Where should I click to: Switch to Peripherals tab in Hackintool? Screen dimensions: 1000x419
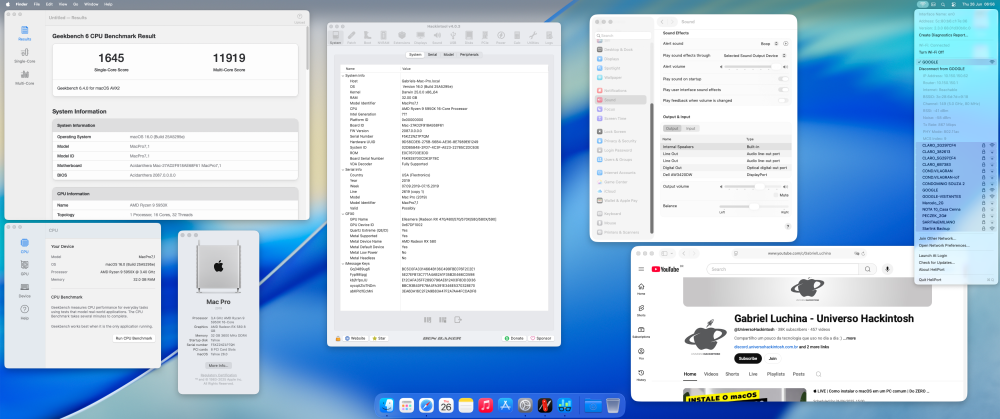(x=469, y=55)
